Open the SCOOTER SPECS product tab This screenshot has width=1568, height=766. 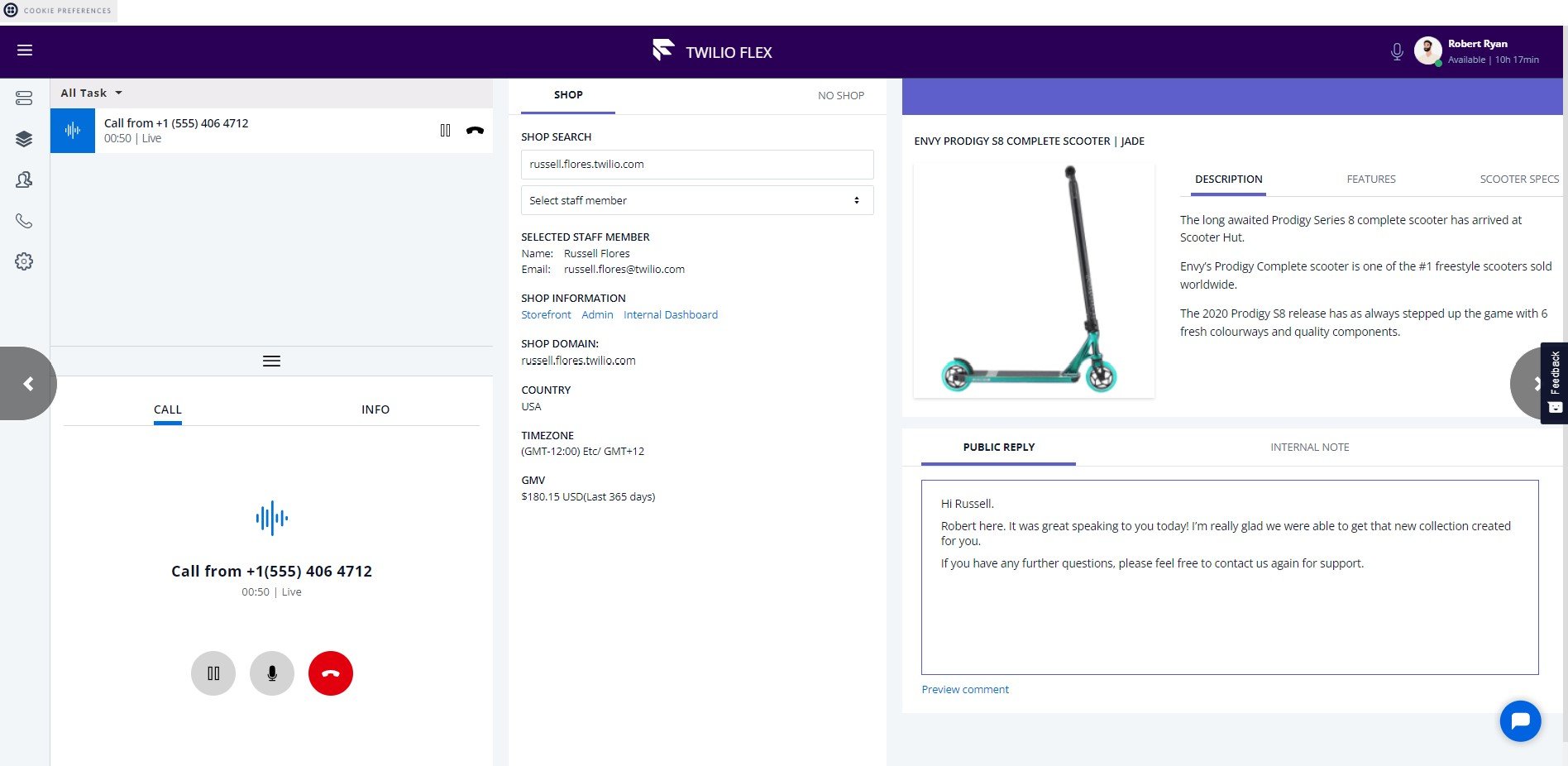[x=1519, y=180]
